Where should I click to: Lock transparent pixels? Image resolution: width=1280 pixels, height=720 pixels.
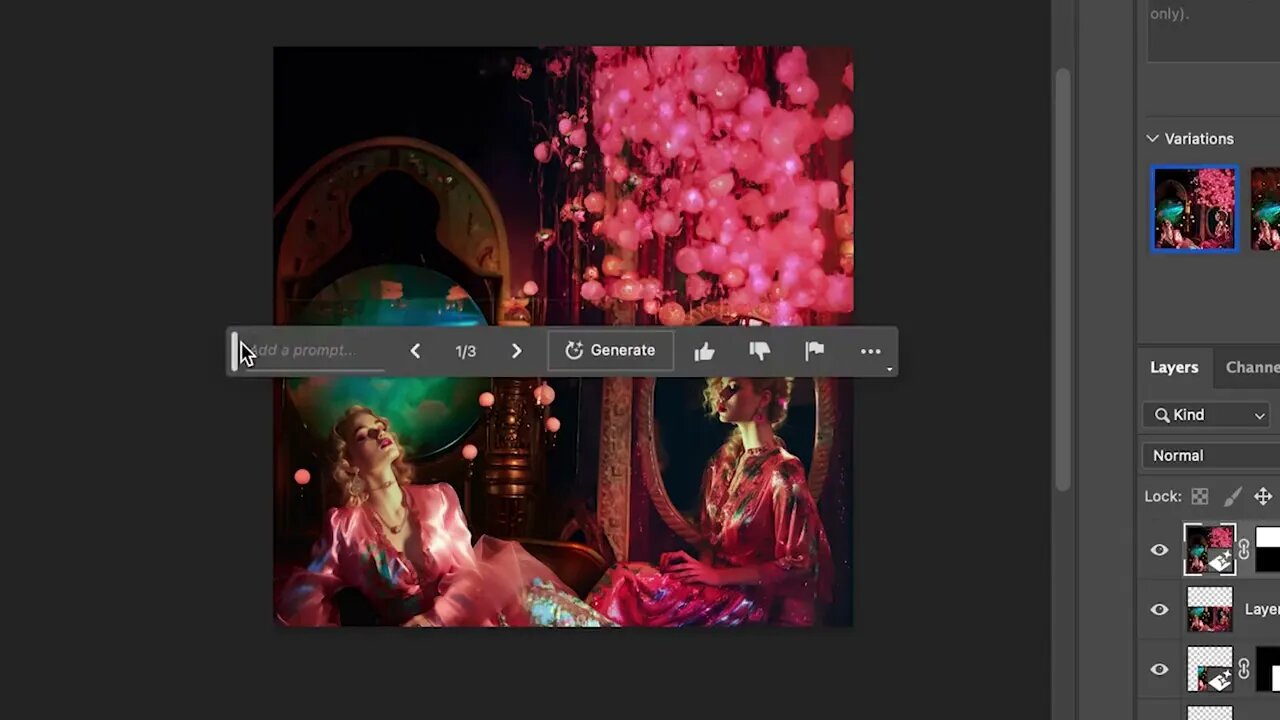1200,497
